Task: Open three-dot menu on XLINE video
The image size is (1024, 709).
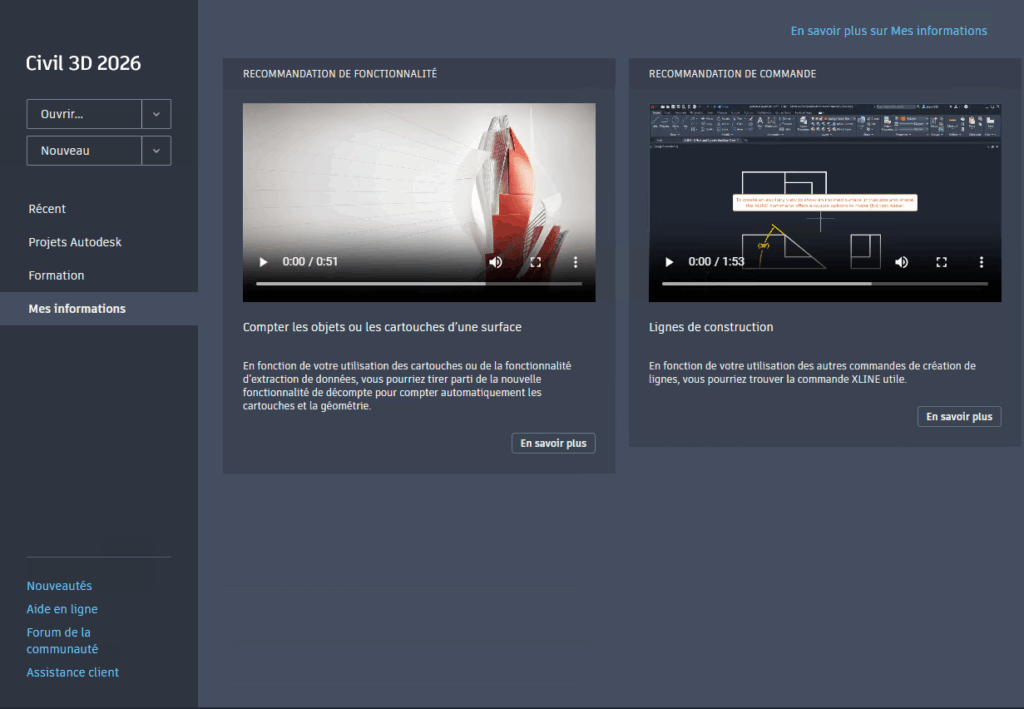Action: [x=981, y=262]
